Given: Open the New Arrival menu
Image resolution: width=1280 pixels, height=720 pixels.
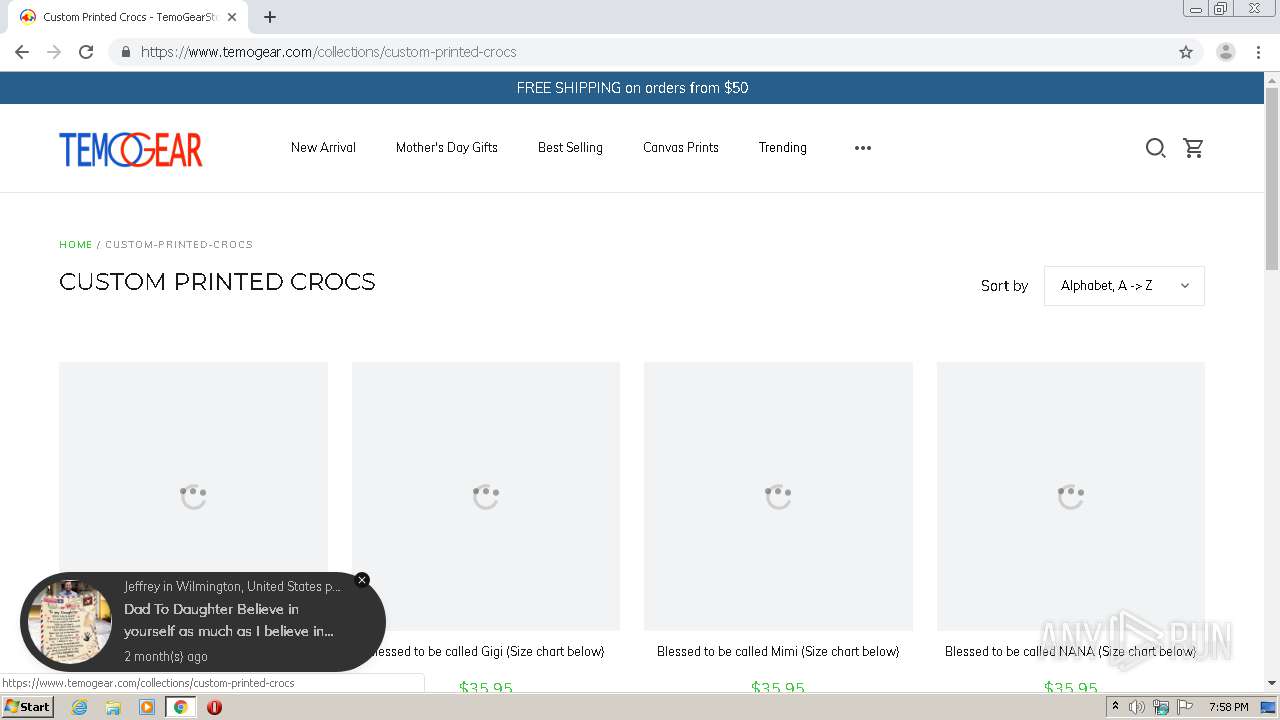Looking at the screenshot, I should [x=323, y=148].
